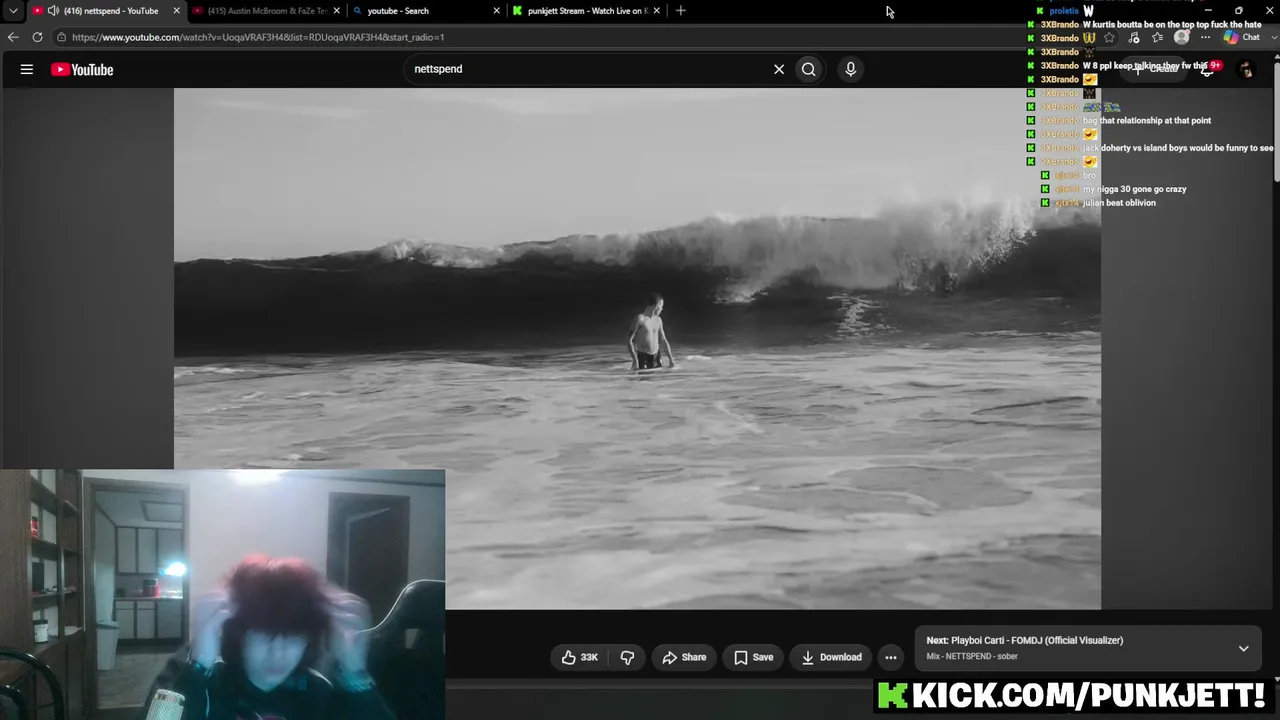Viewport: 1280px width, 720px height.
Task: Open more actions ellipsis under the video
Action: tap(891, 657)
